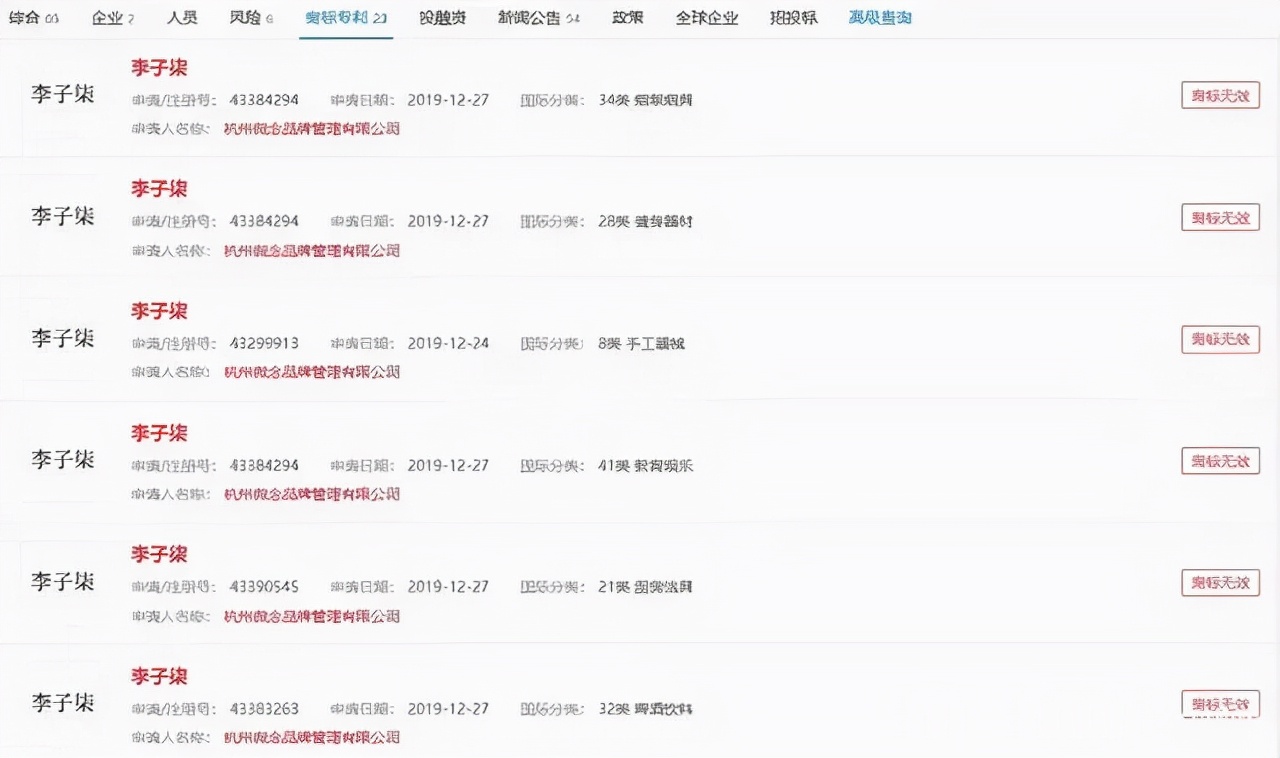Click the red status button in 41类 row
Viewport: 1280px width, 758px height.
tap(1220, 461)
